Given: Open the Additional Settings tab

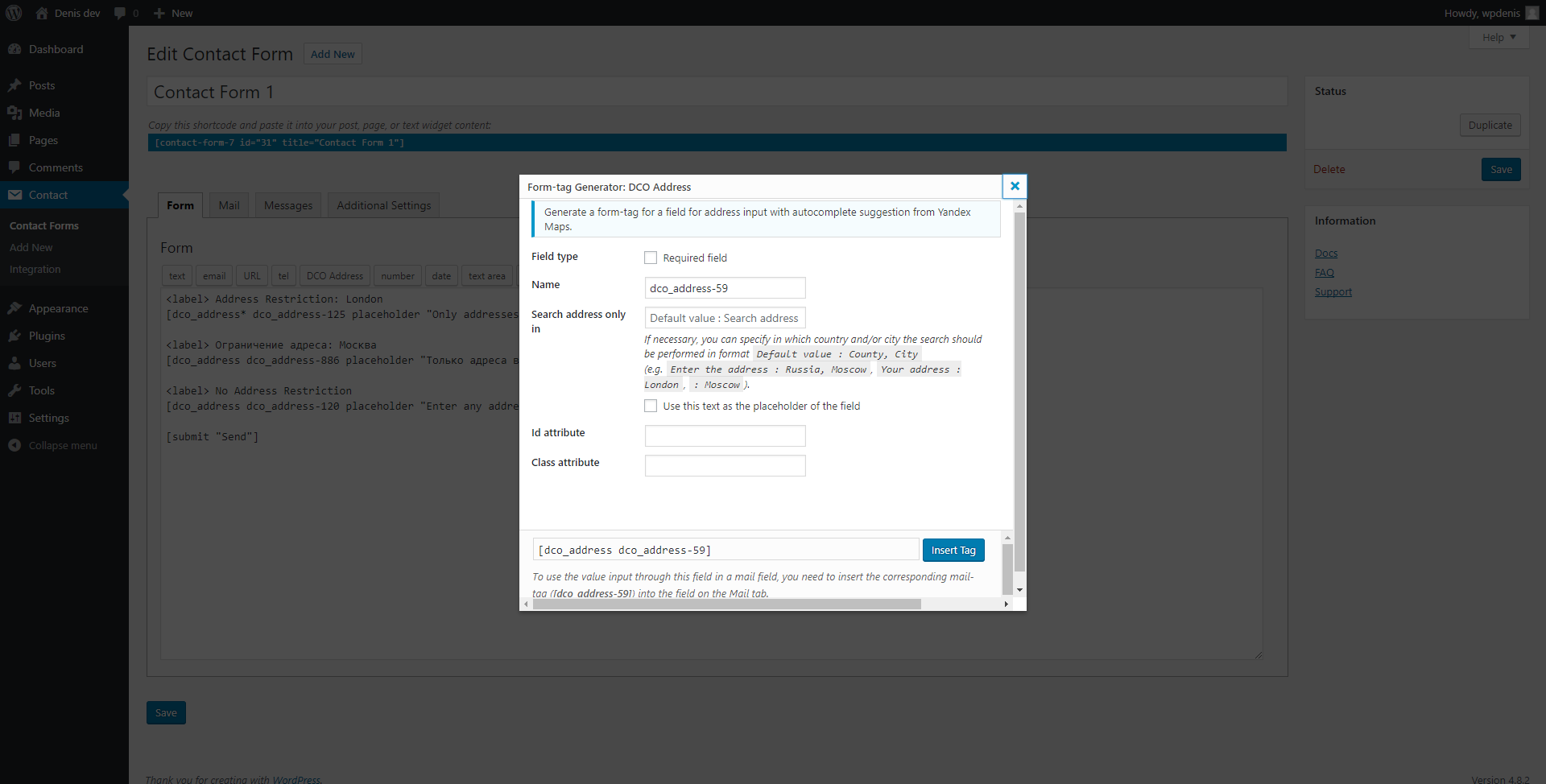Looking at the screenshot, I should 384,205.
